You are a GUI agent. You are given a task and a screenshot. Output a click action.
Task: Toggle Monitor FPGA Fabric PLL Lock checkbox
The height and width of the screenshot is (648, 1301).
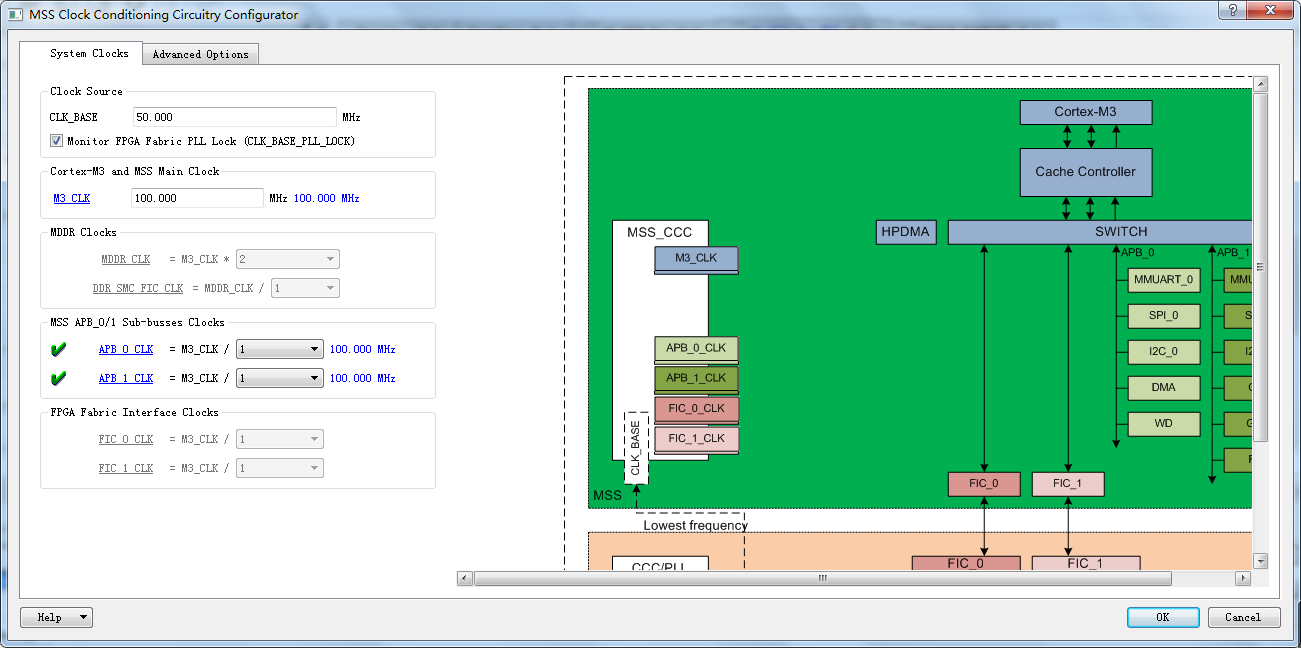[x=56, y=140]
